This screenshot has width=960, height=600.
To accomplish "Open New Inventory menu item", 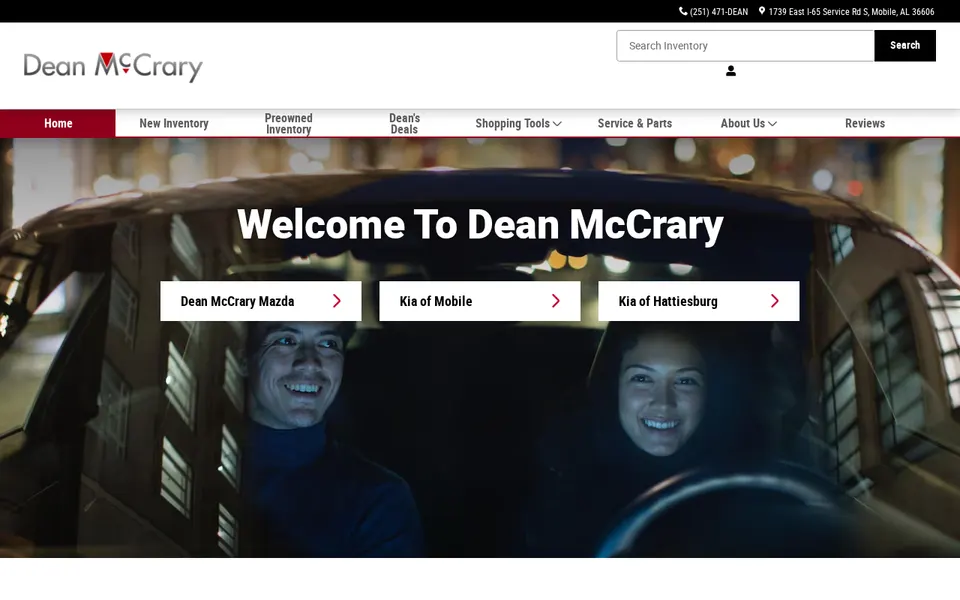I will [x=174, y=123].
